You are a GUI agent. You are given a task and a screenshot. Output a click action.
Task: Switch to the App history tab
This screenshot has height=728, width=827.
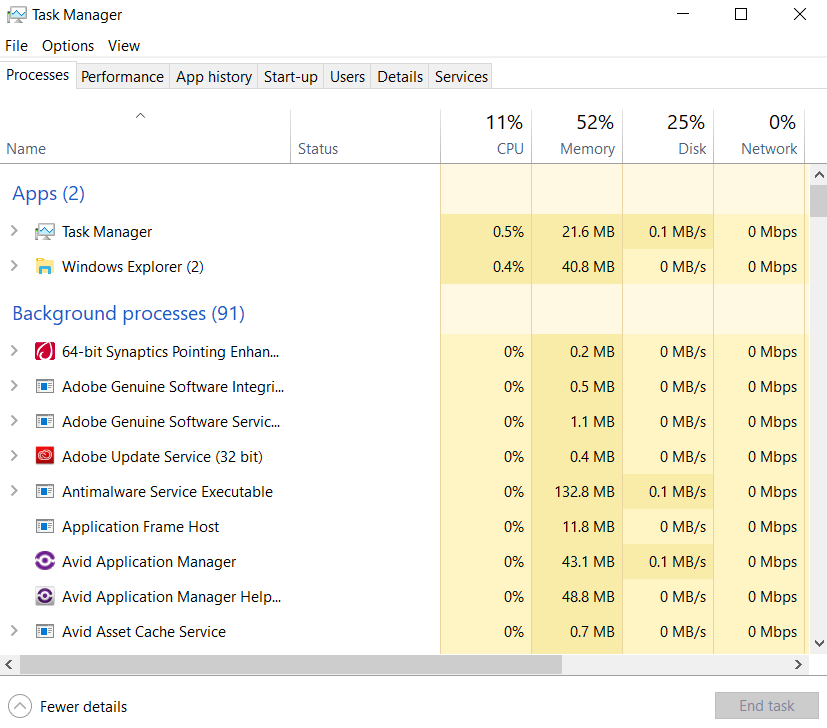pos(214,77)
